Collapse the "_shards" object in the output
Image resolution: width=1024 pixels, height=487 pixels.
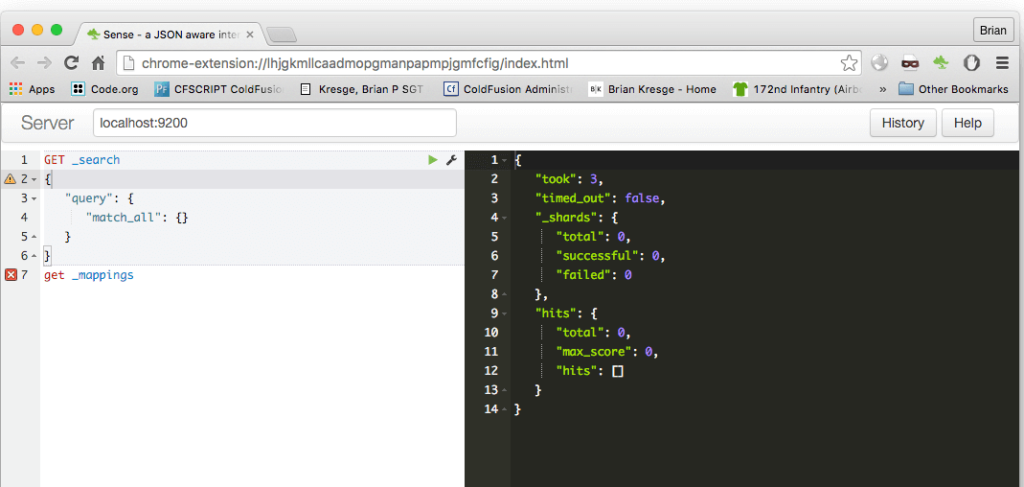point(505,217)
